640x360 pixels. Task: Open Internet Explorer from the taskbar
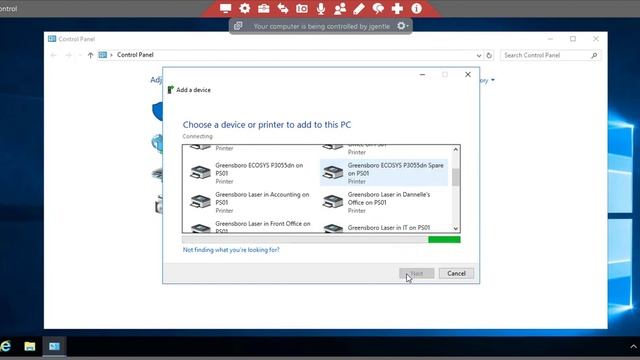click(5, 346)
